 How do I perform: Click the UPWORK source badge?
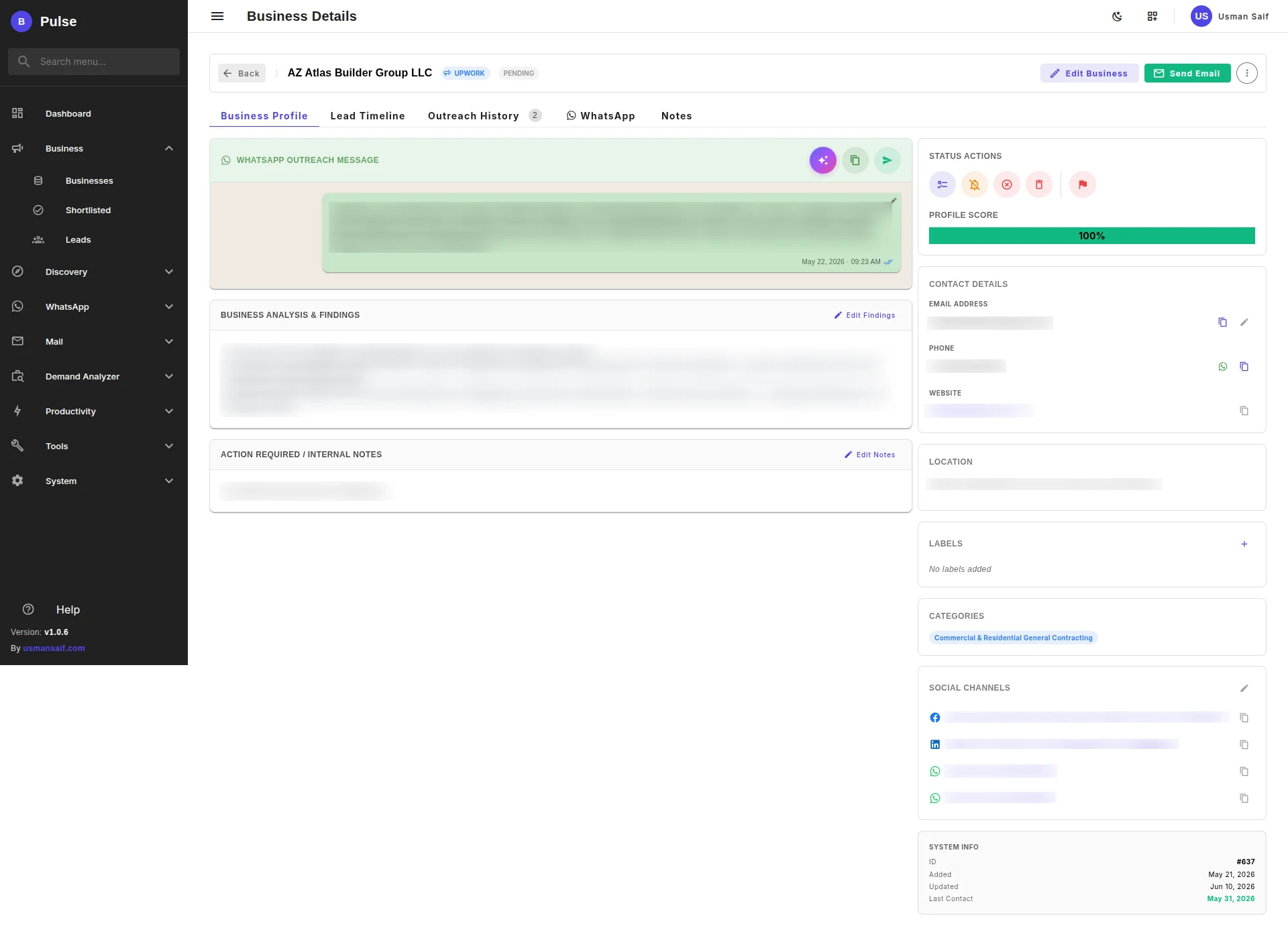pyautogui.click(x=465, y=73)
